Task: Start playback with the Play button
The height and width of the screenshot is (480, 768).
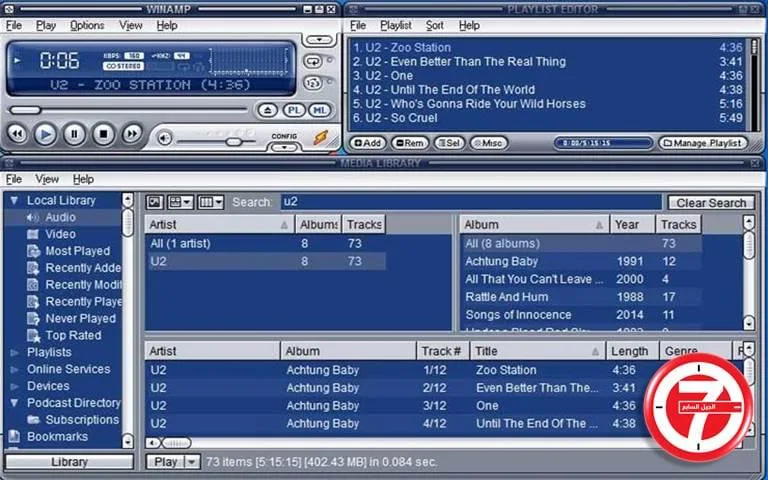Action: [45, 134]
